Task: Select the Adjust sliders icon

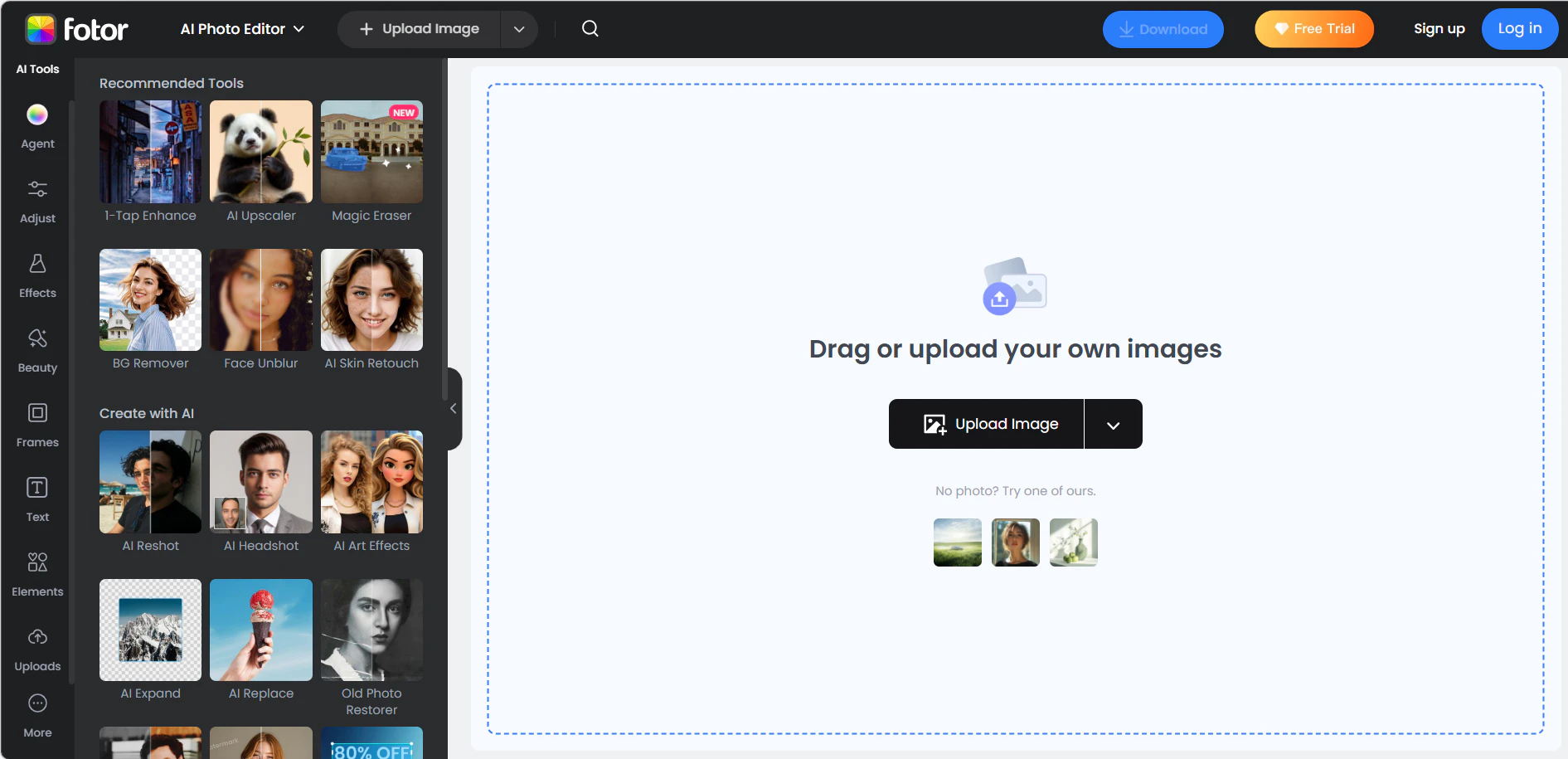Action: [37, 190]
